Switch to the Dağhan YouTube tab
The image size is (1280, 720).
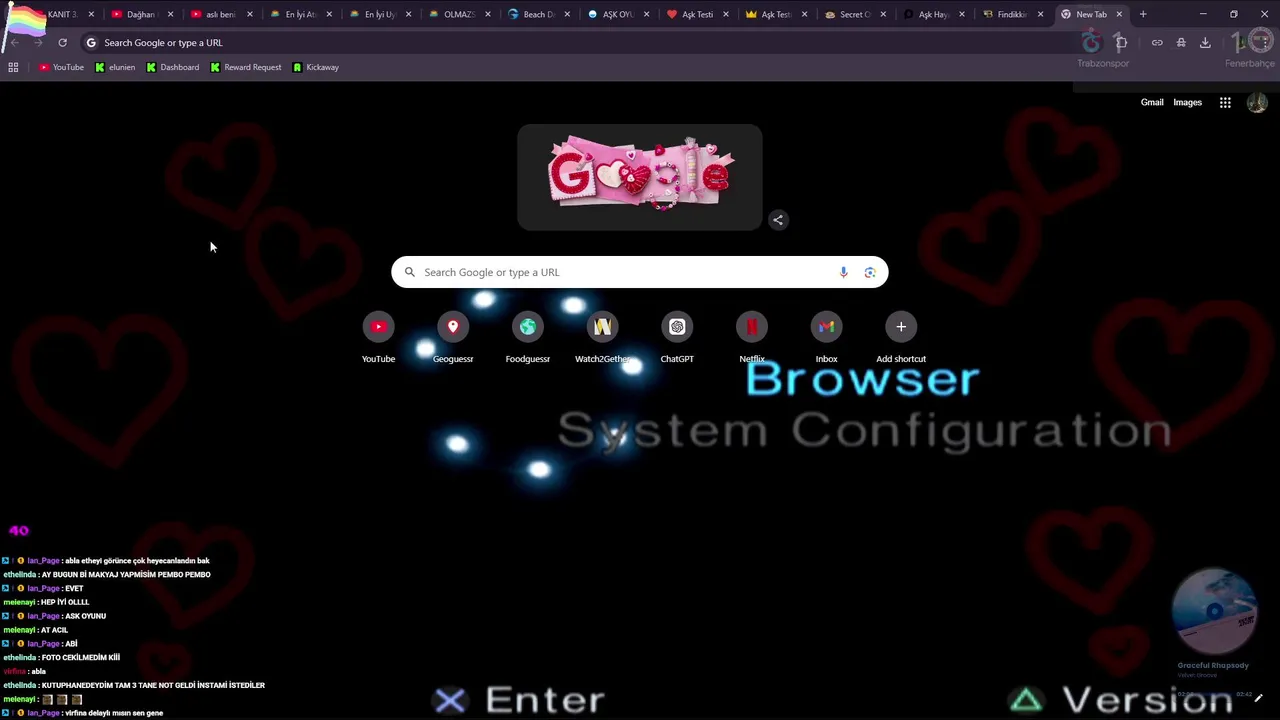(x=141, y=14)
